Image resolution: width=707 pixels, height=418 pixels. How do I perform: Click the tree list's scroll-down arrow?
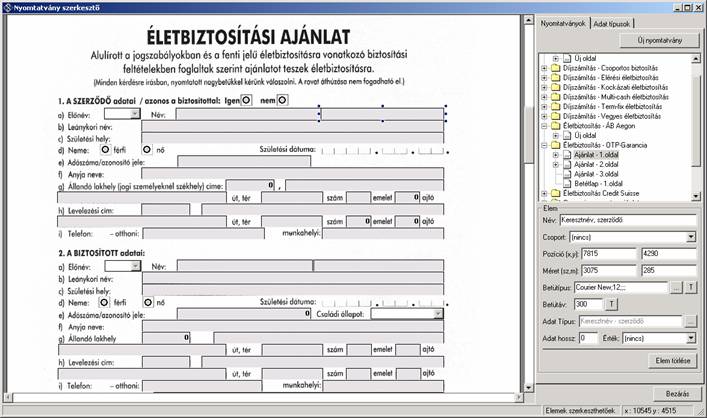tap(696, 196)
